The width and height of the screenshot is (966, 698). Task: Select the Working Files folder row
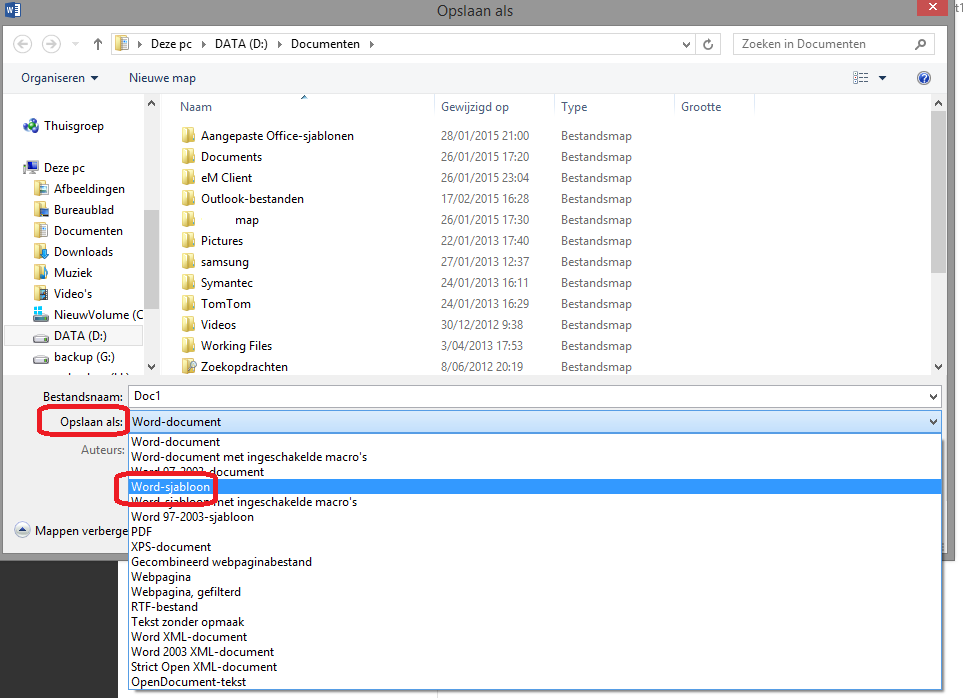[x=407, y=346]
